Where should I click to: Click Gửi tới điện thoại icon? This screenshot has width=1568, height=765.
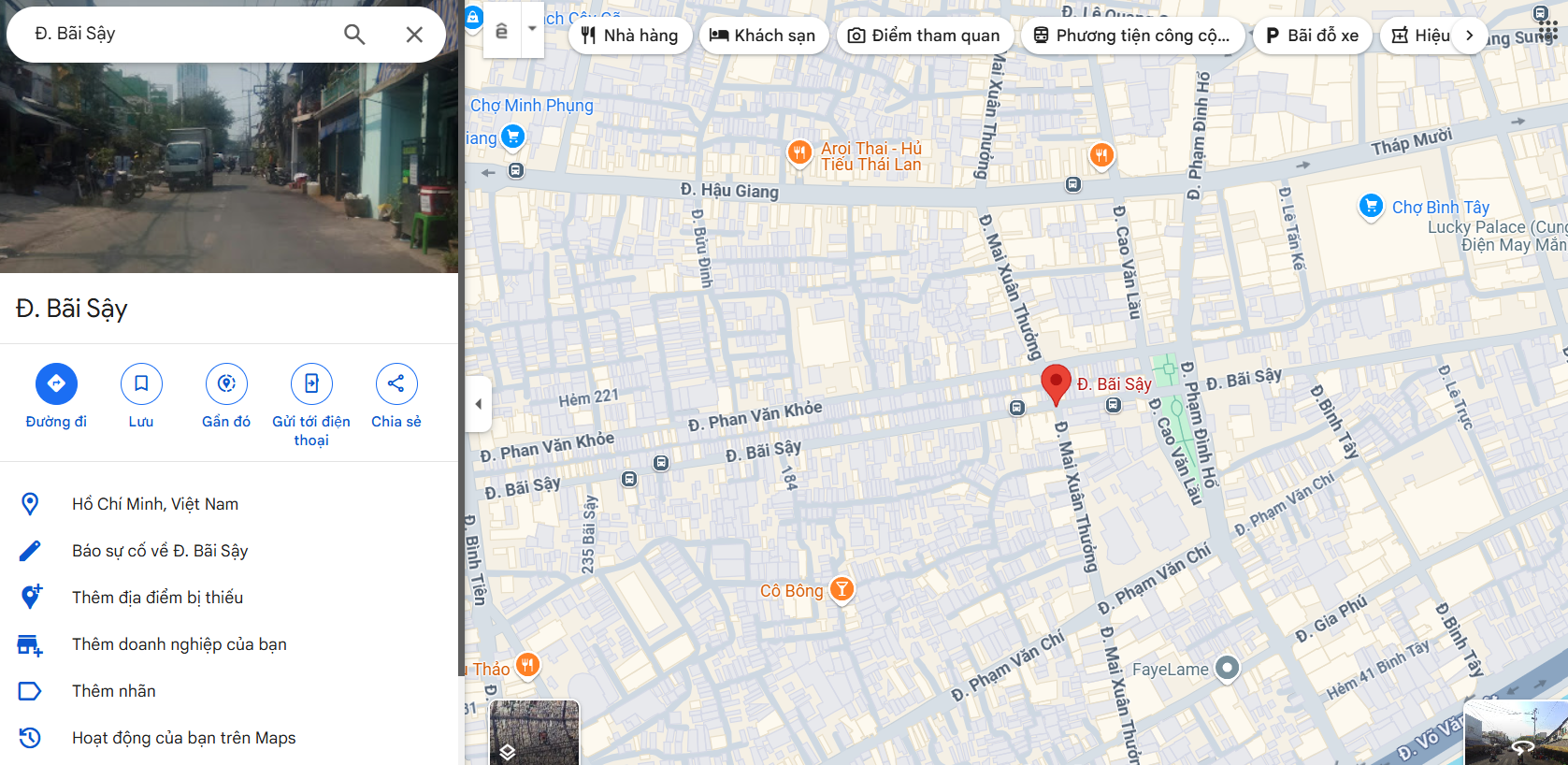click(x=311, y=383)
